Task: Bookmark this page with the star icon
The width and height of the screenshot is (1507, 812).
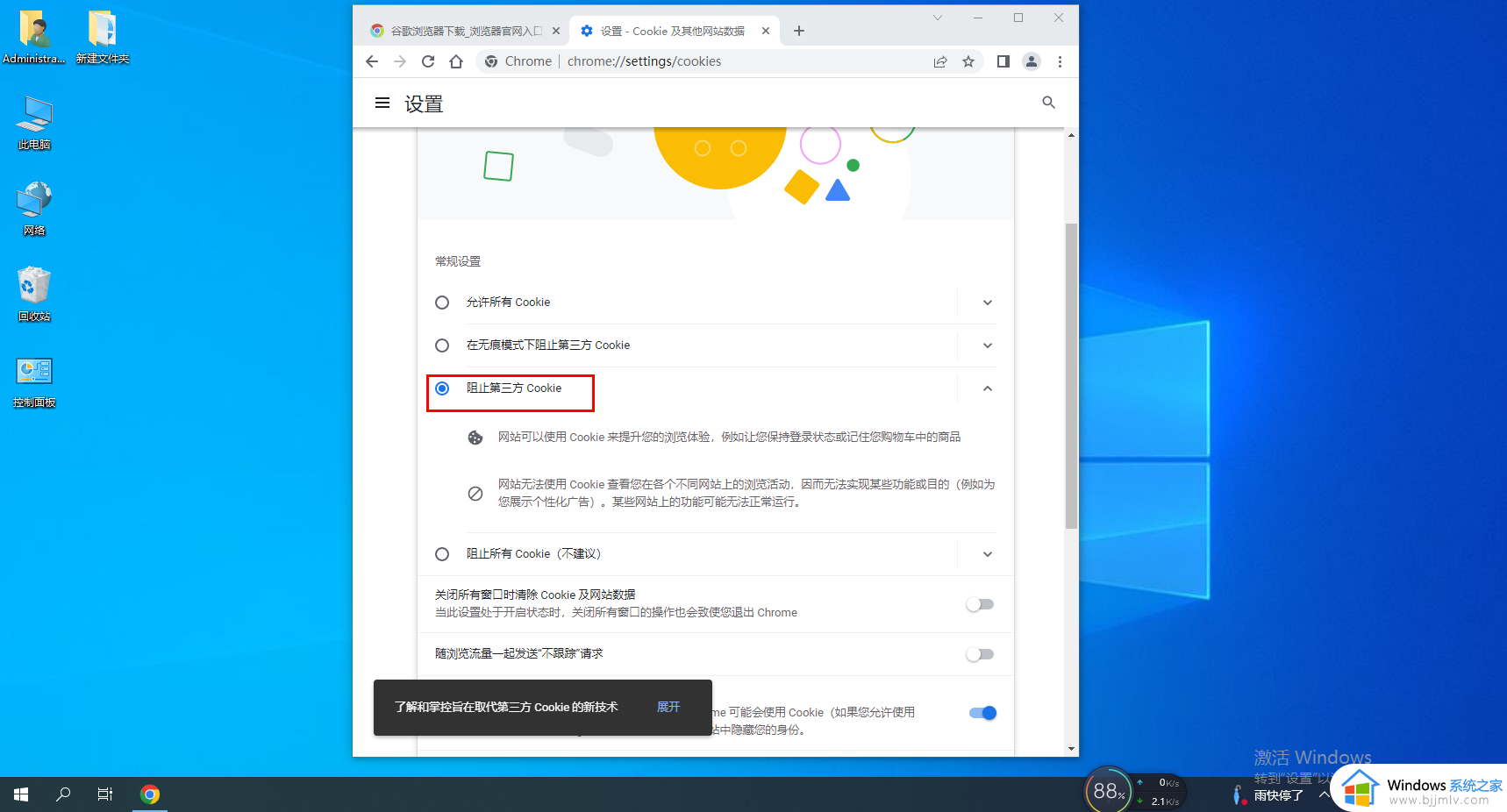Action: (968, 61)
